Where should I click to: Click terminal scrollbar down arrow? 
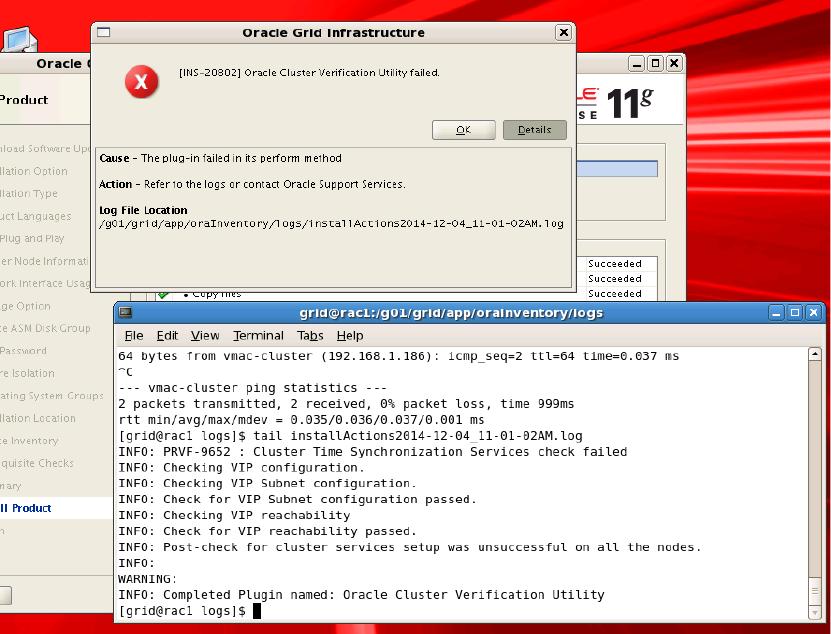tap(815, 612)
